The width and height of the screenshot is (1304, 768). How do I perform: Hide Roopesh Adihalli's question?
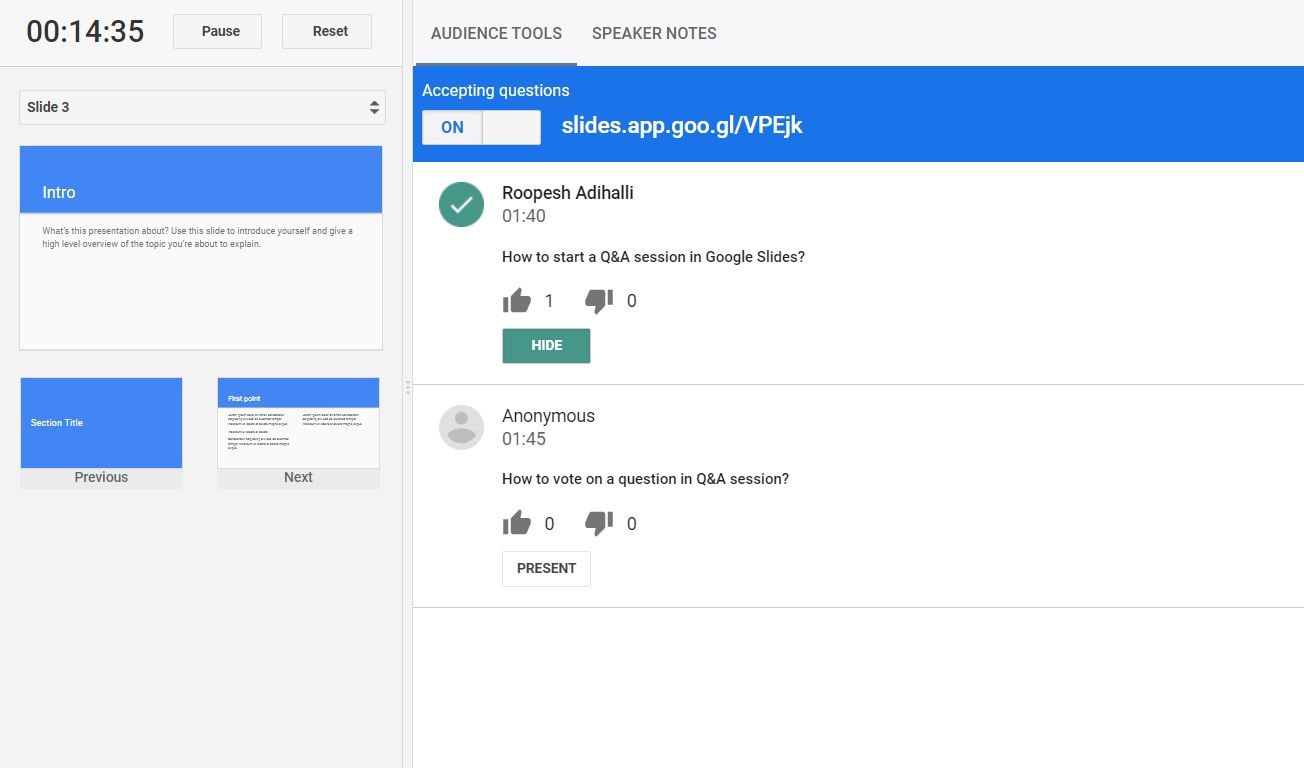[x=546, y=345]
